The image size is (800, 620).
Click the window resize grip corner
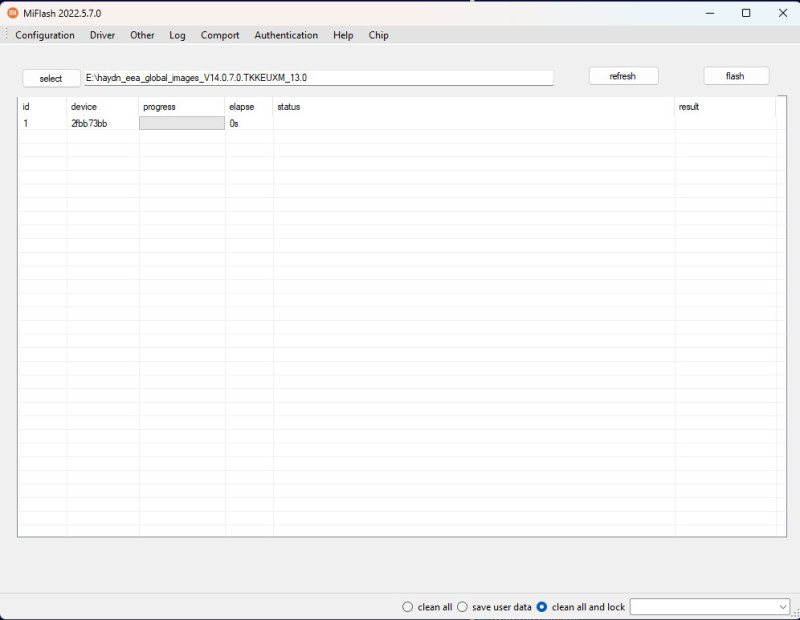pos(795,615)
